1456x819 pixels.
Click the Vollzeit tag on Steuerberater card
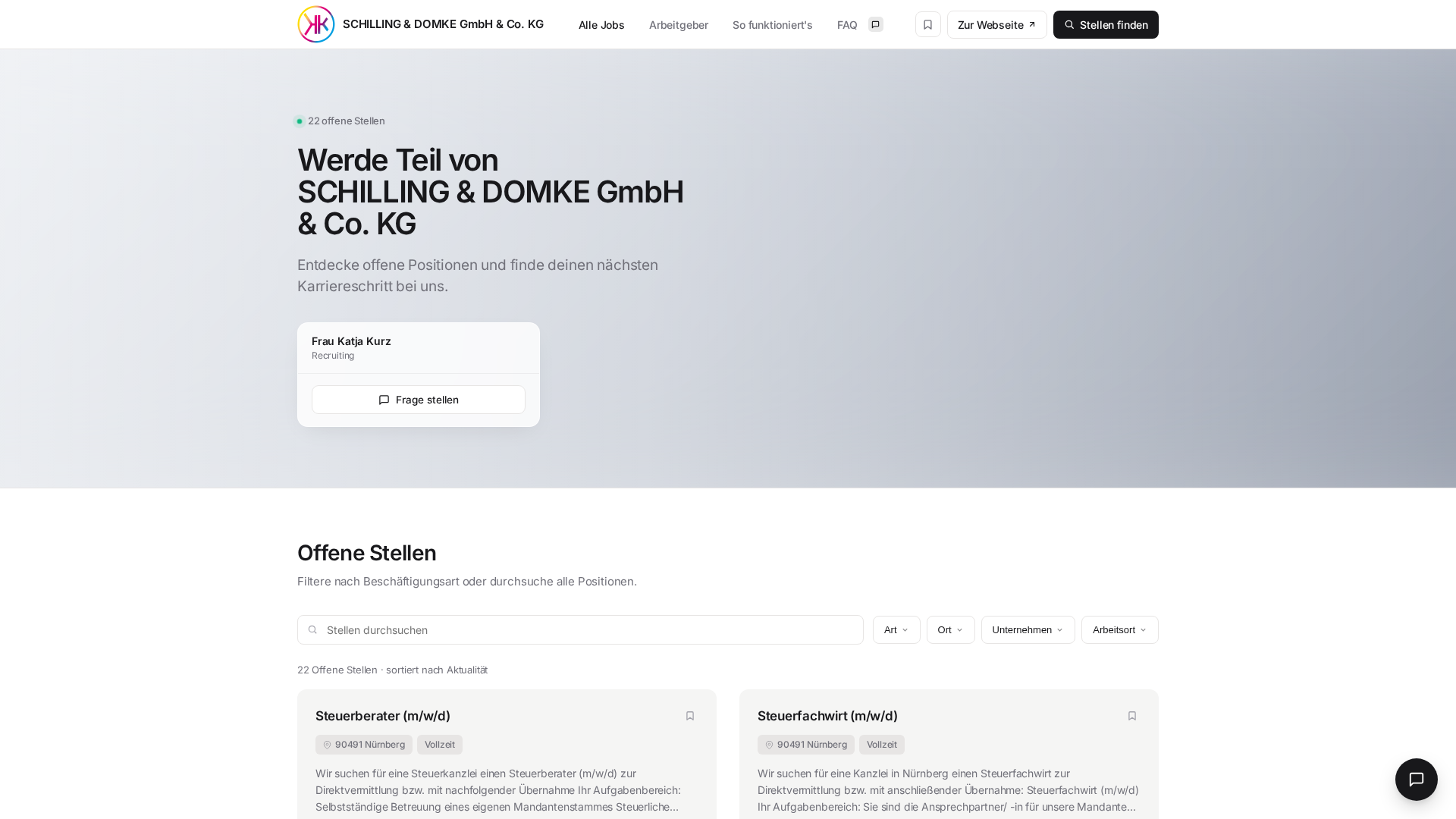(440, 745)
